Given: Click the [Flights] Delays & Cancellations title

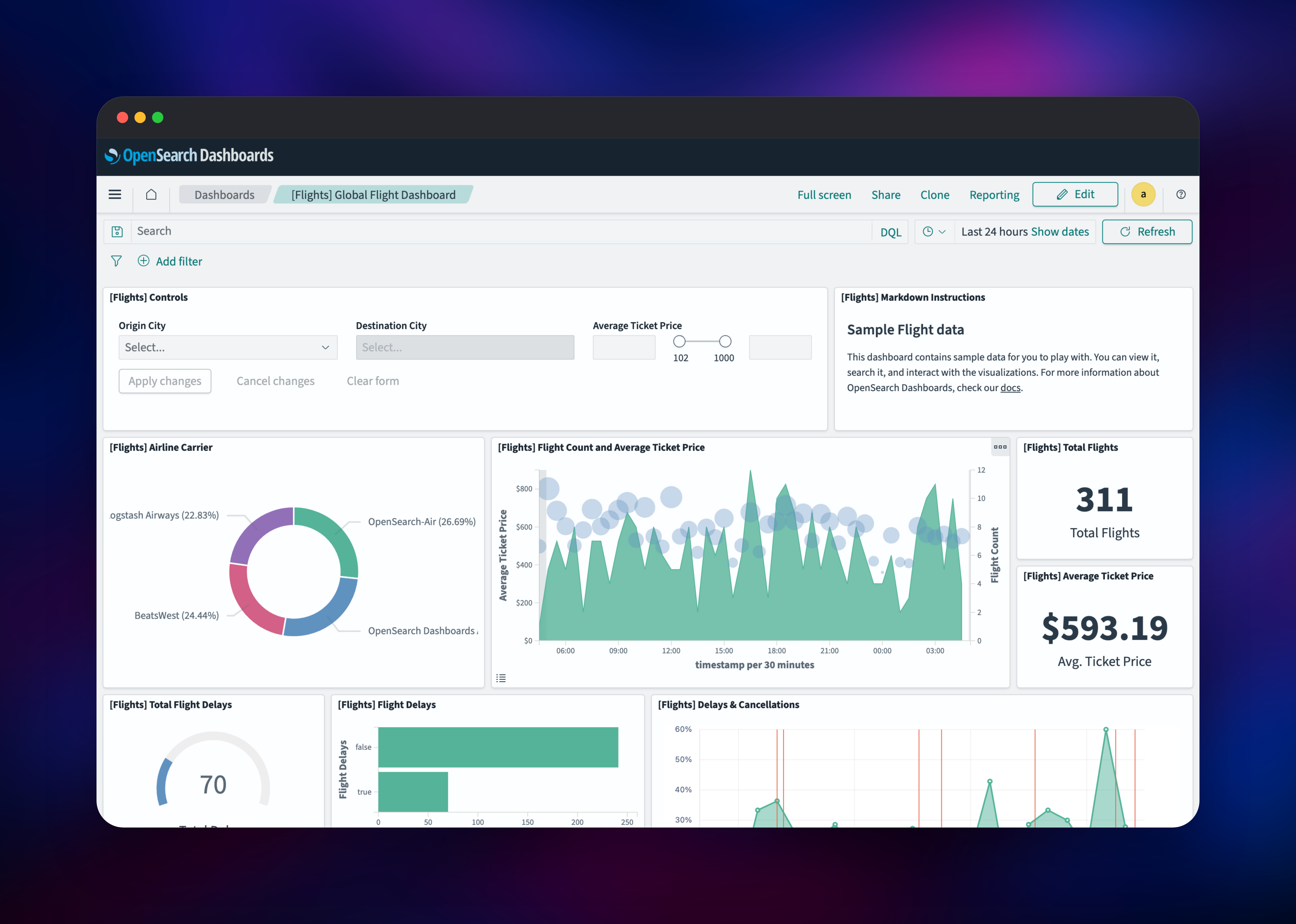Looking at the screenshot, I should point(729,705).
